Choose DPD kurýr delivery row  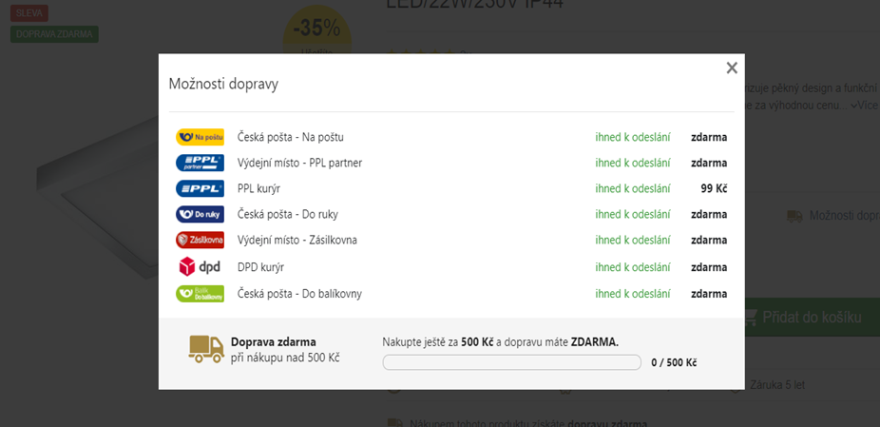[451, 267]
